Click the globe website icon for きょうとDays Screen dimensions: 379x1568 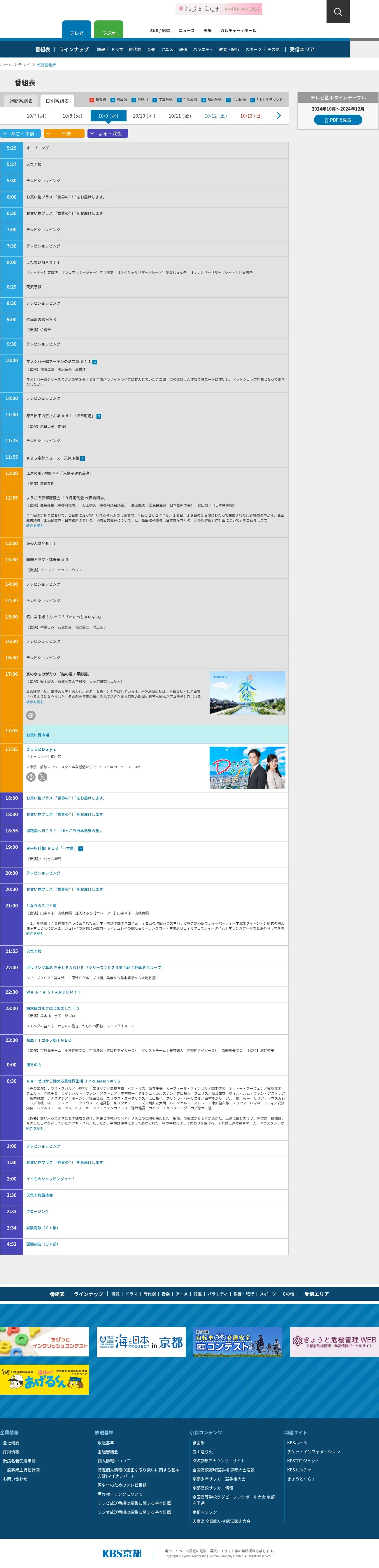[x=31, y=777]
